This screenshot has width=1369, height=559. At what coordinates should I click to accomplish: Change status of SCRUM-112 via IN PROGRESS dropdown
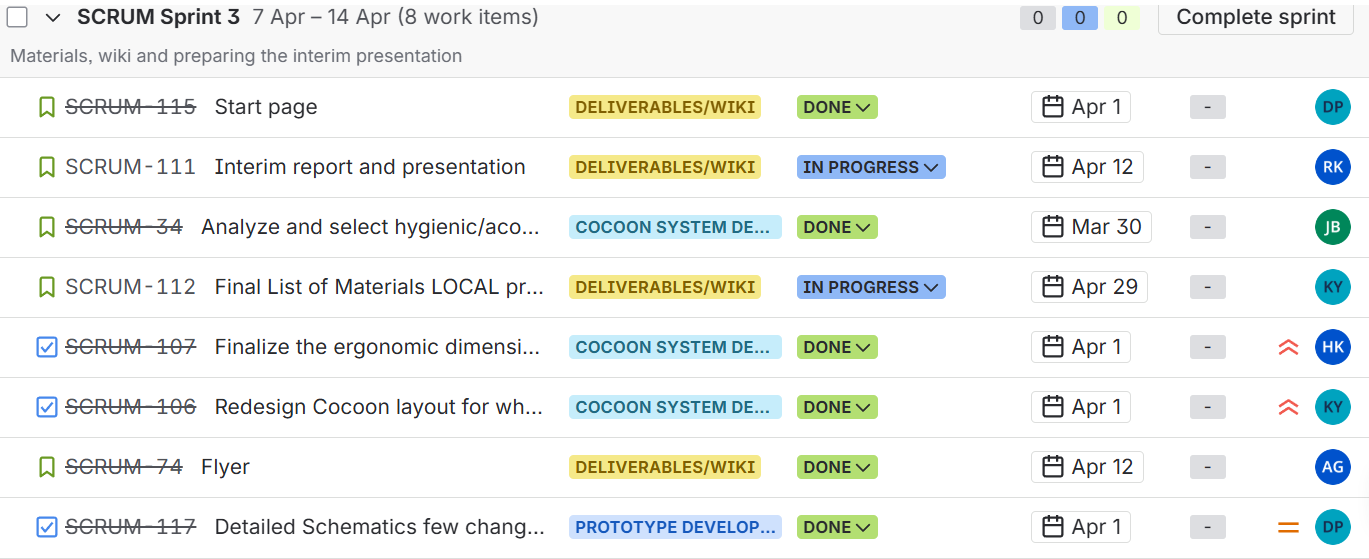click(871, 287)
